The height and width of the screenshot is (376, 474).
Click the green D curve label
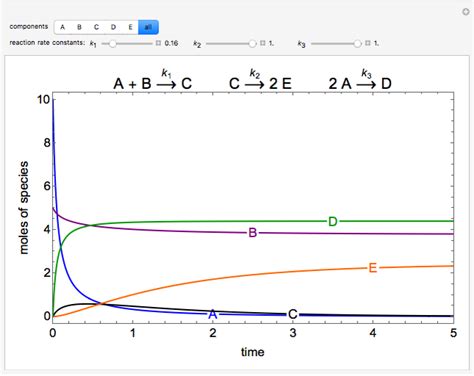333,221
